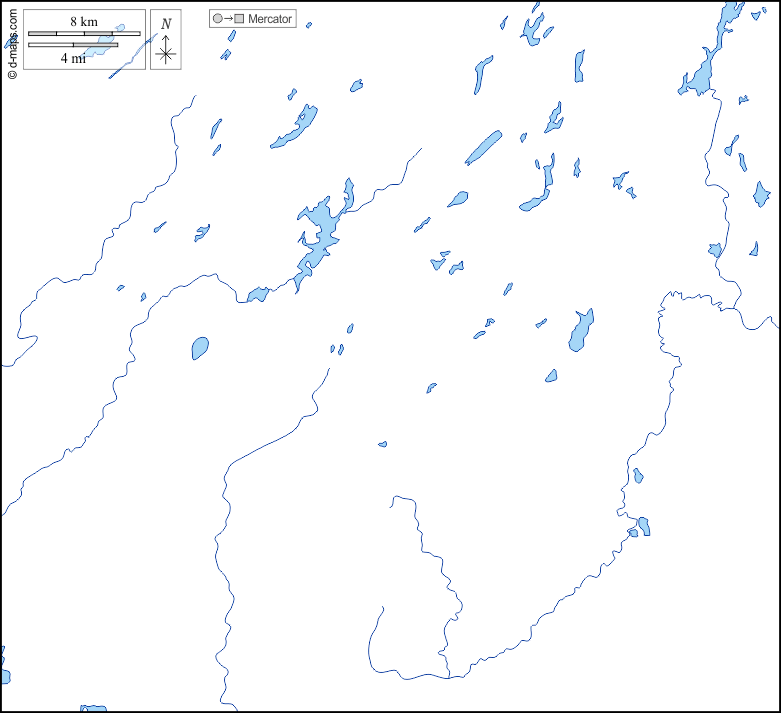Image resolution: width=781 pixels, height=713 pixels.
Task: Click the square icon beside Mercator text
Action: 239,19
